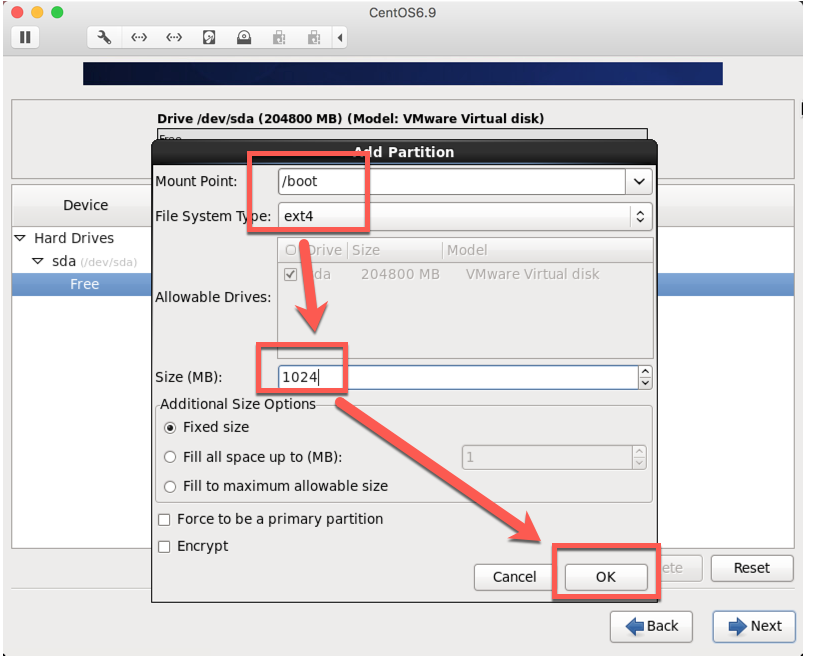Cancel the Add Partition dialog

514,576
